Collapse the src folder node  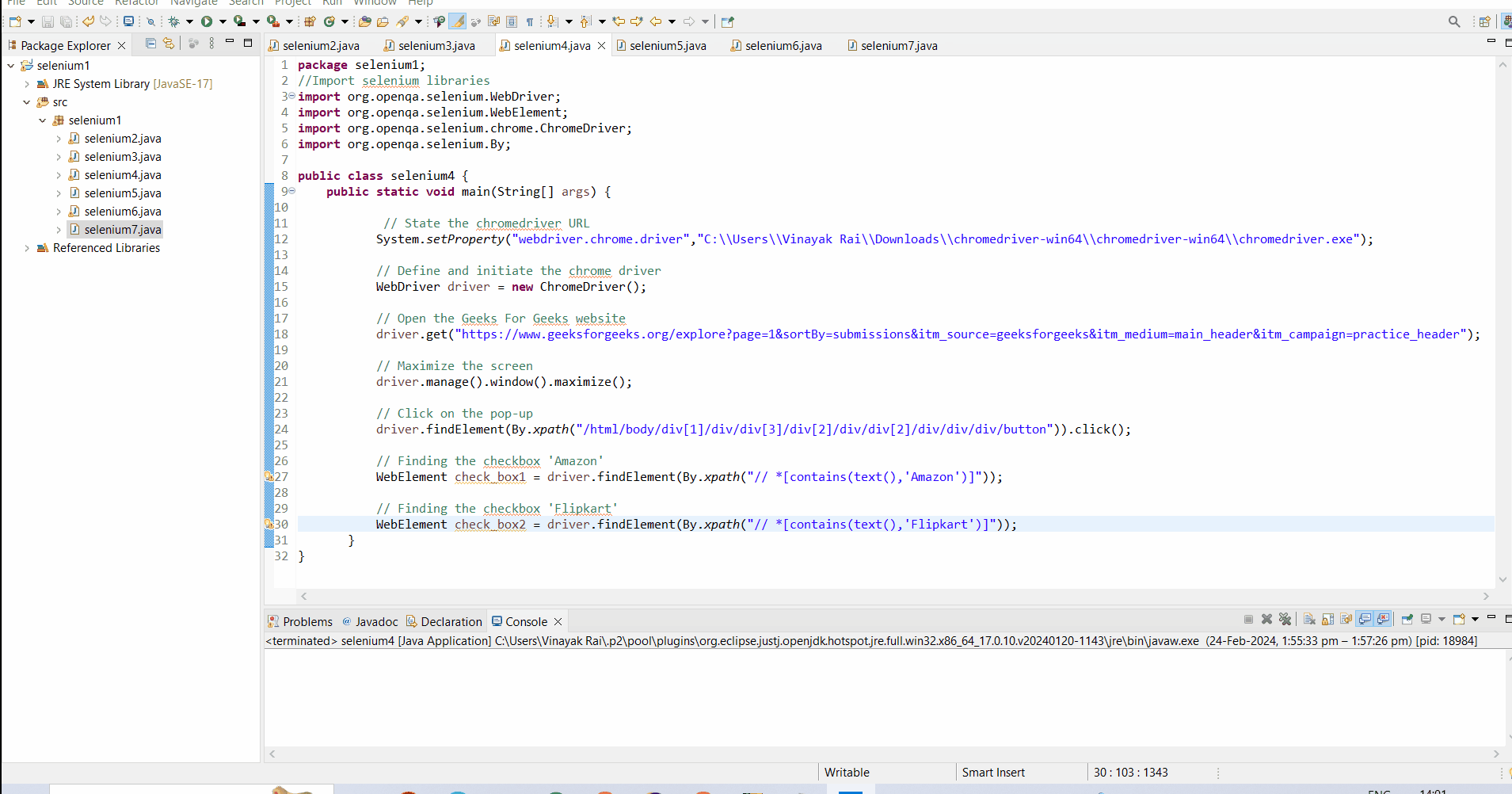coord(27,102)
